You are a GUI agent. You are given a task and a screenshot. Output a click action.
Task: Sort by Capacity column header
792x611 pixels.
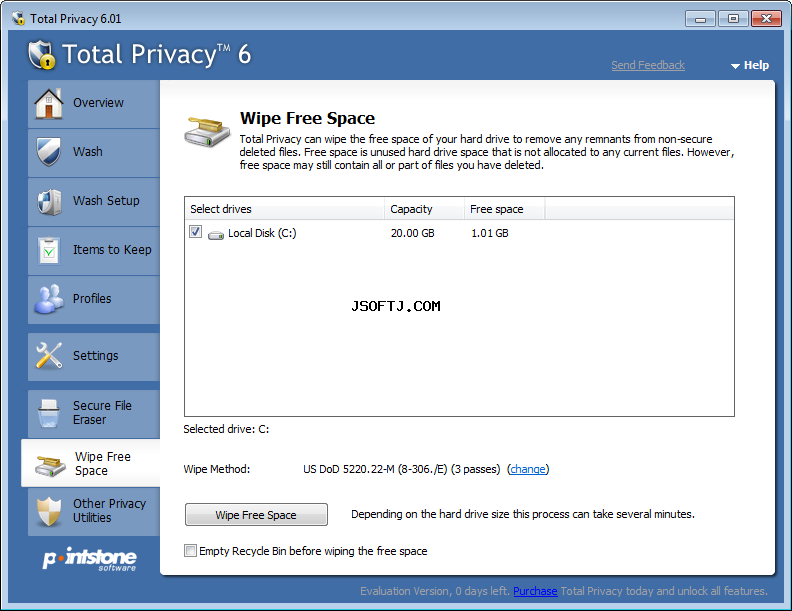[424, 209]
